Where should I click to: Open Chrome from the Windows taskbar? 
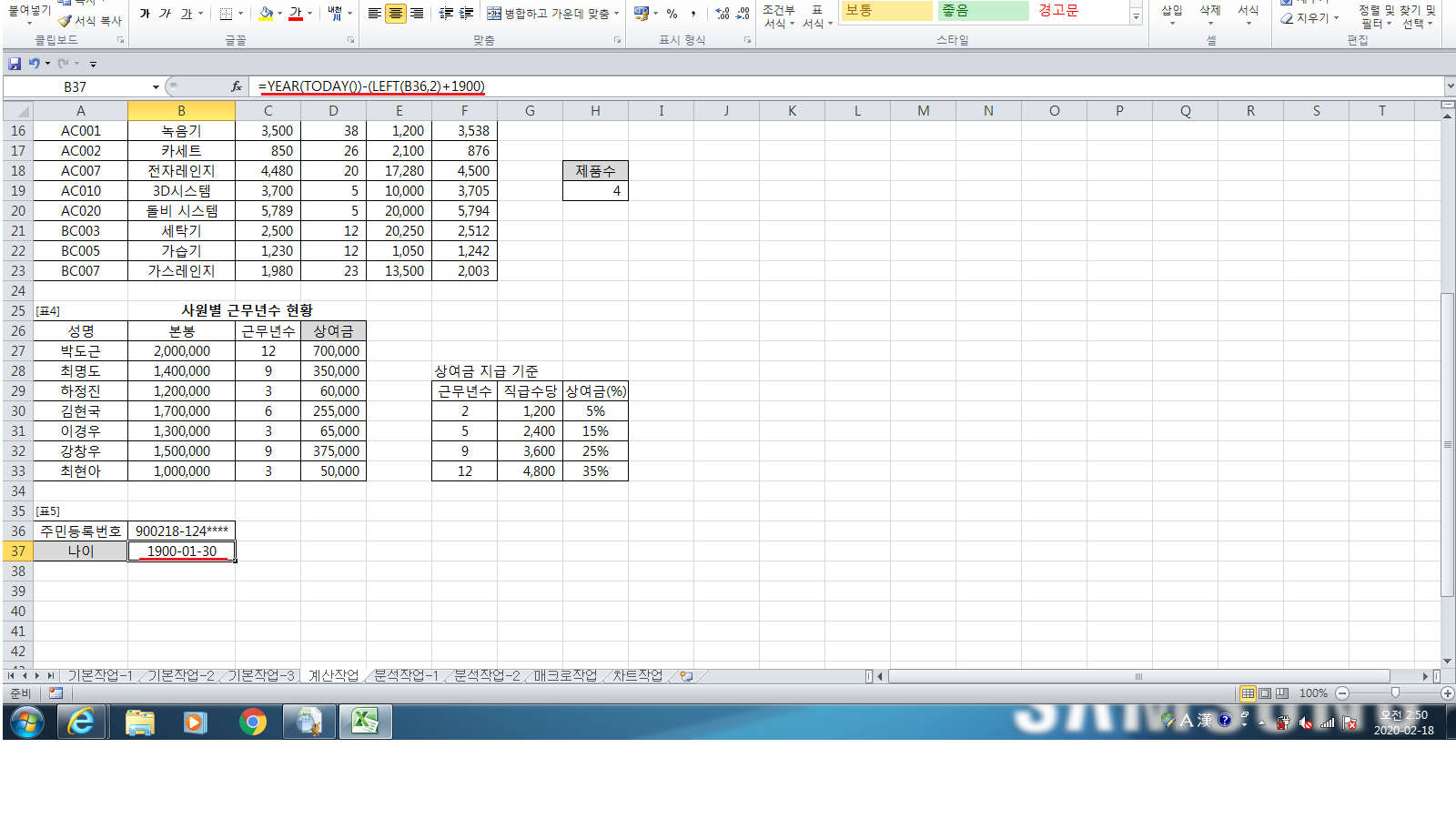point(252,722)
